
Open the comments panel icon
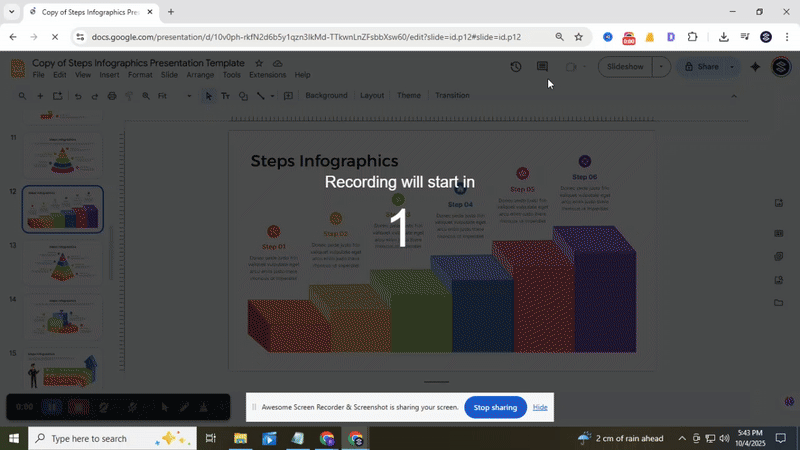(x=542, y=67)
